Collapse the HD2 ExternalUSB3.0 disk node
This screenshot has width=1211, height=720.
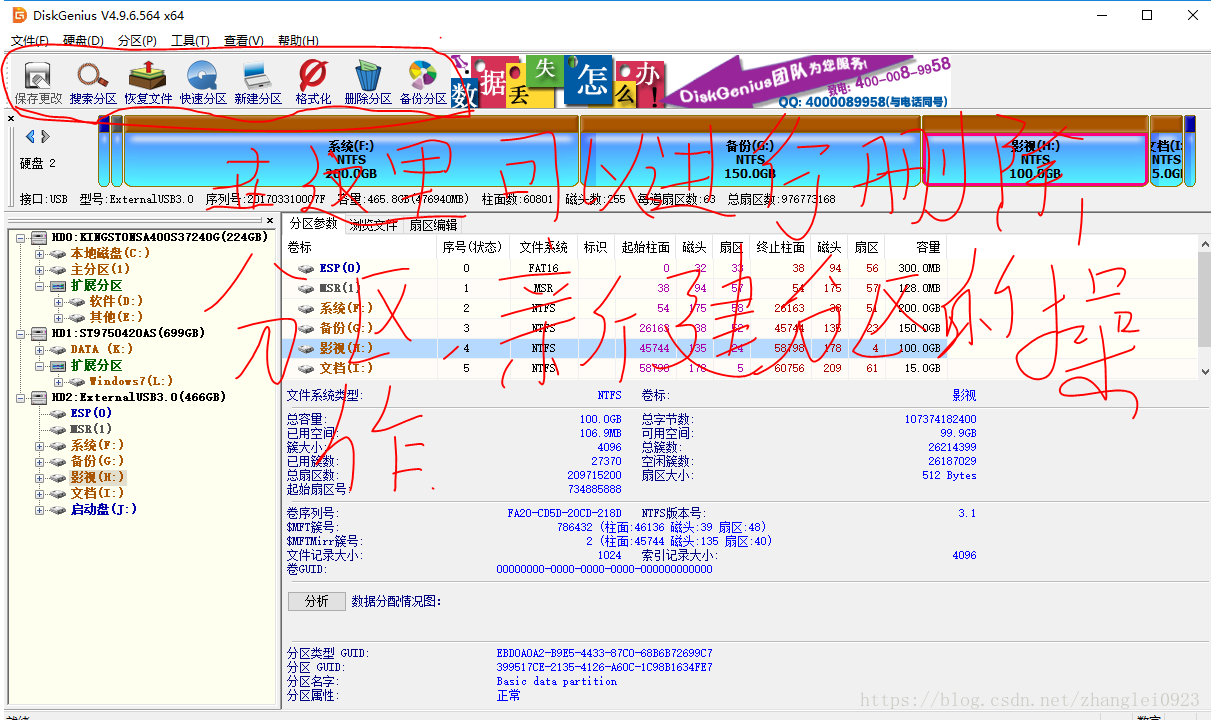click(21, 397)
